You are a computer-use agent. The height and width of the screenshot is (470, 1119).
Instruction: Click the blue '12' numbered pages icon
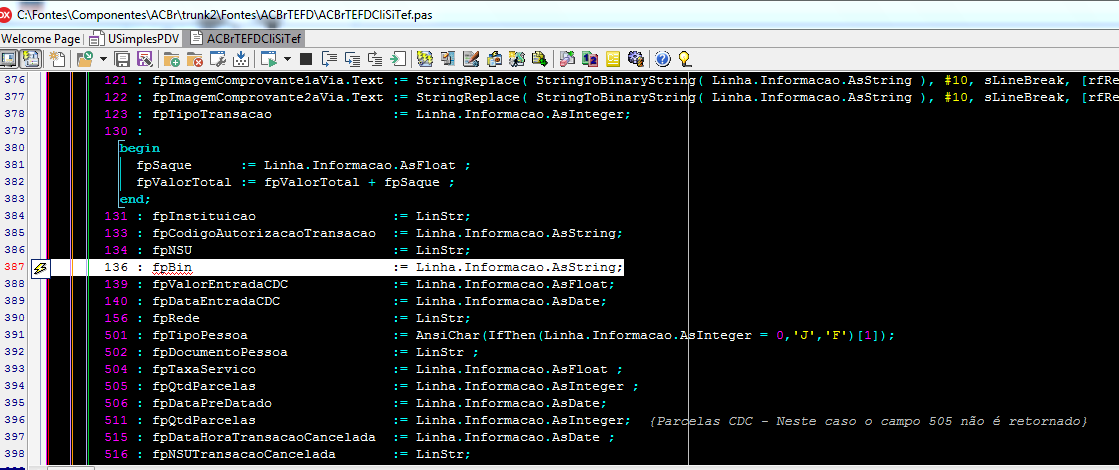pos(590,58)
